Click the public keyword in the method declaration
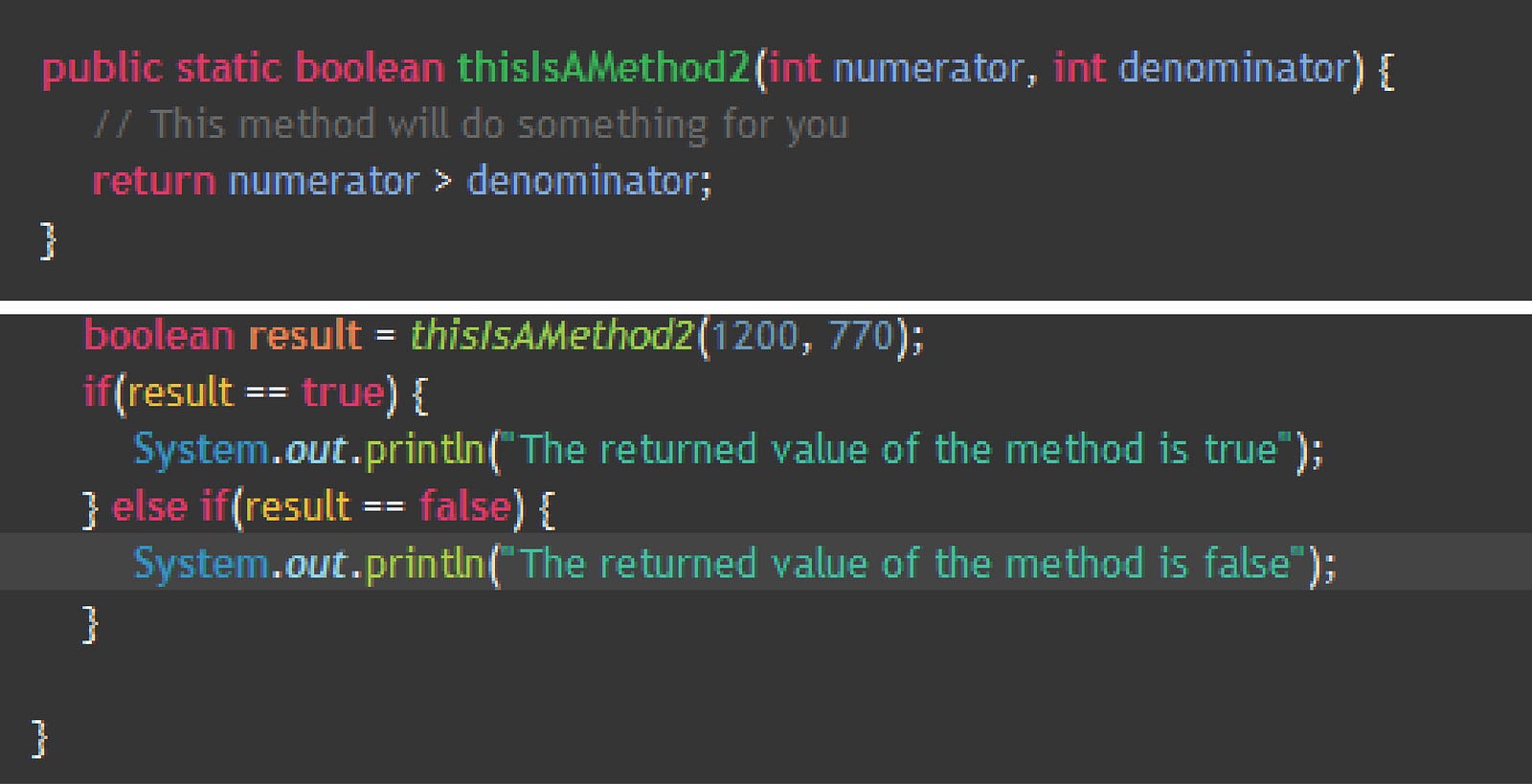The height and width of the screenshot is (784, 1532). tap(101, 69)
